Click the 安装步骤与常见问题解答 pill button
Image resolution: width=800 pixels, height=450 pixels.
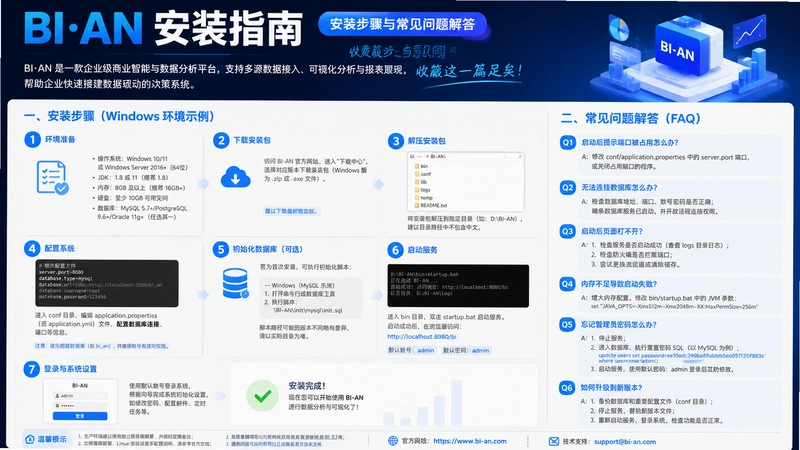[x=403, y=24]
